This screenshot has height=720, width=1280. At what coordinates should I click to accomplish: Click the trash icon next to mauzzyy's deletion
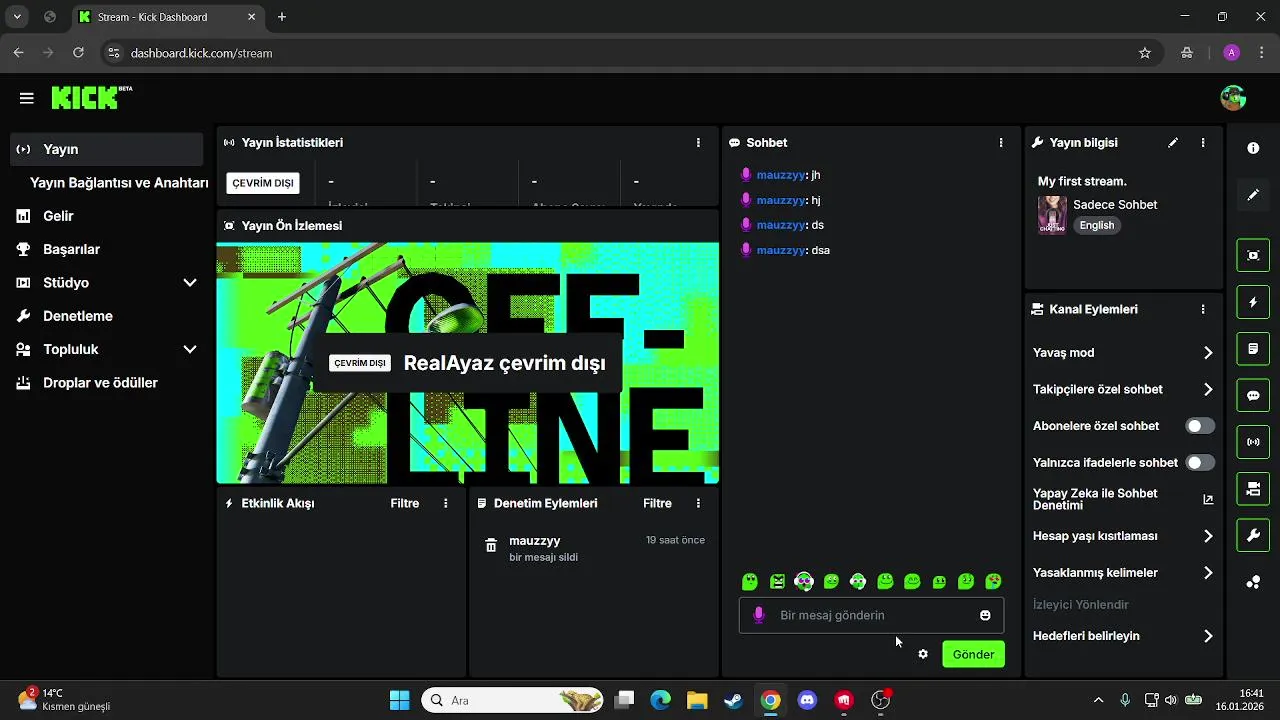491,545
